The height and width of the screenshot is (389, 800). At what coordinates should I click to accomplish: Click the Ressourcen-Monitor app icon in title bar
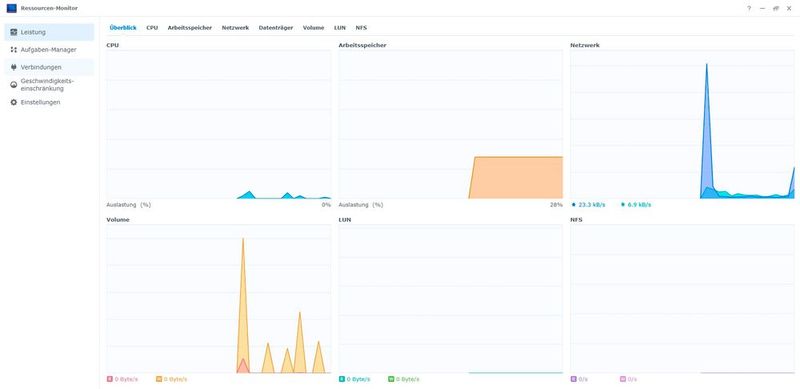point(11,8)
